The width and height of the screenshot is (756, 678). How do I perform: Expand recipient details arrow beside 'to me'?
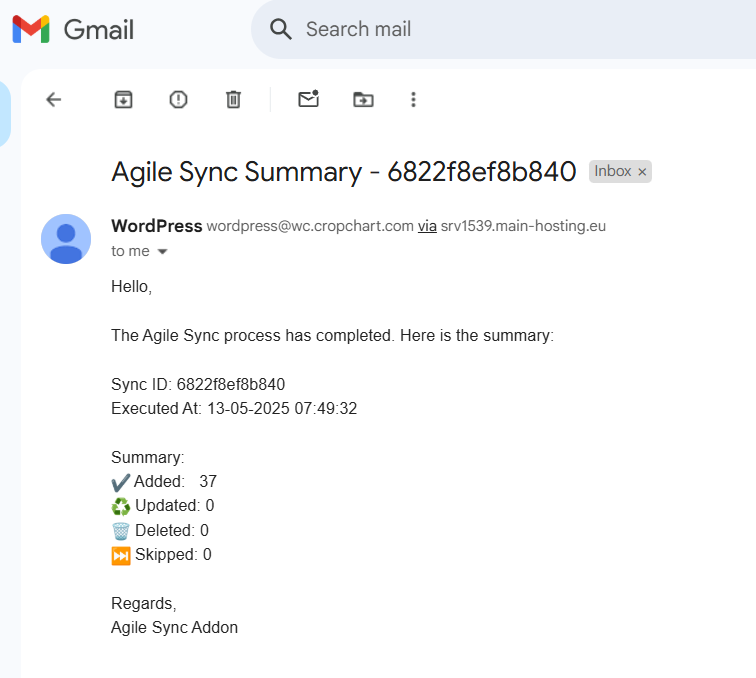(162, 251)
